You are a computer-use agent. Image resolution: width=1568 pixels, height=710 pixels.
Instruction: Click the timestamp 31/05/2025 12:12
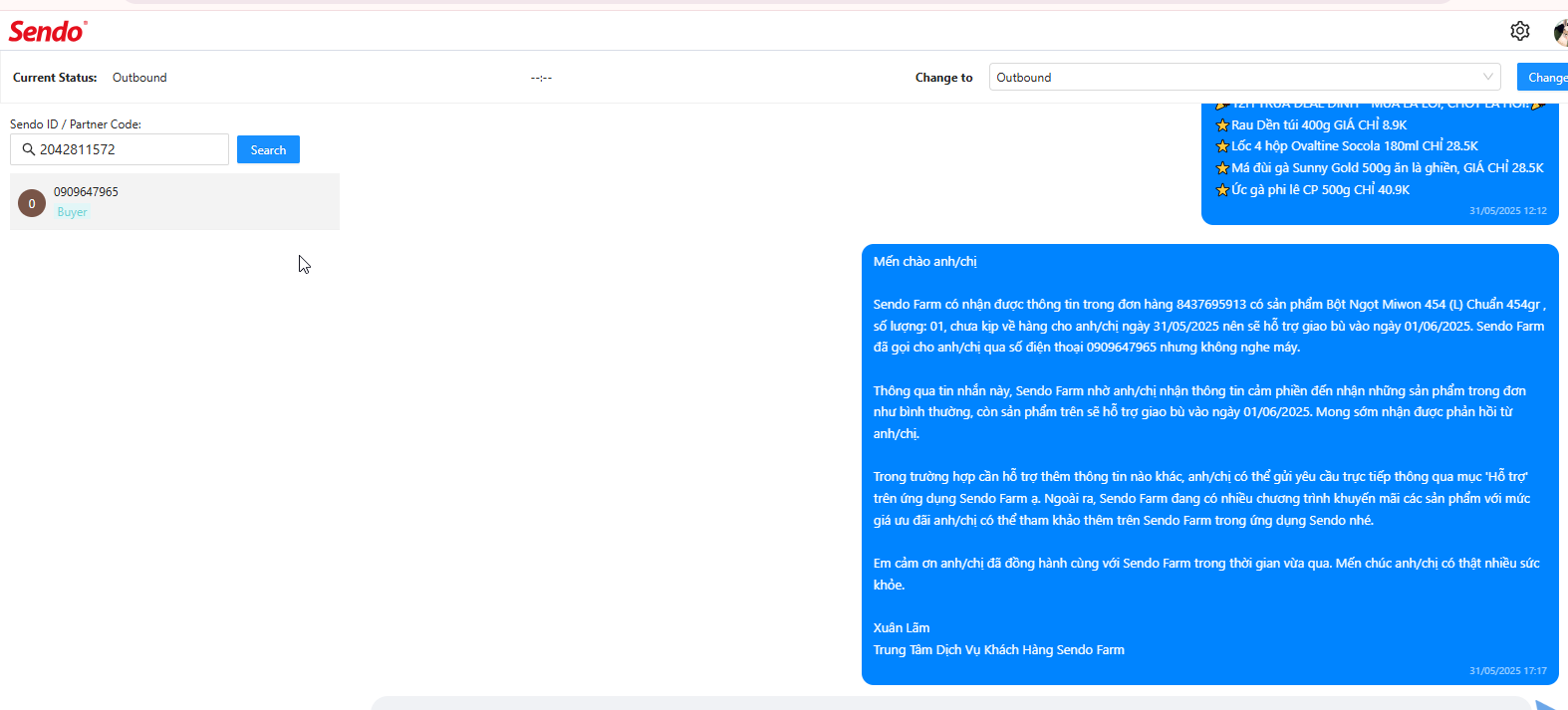[1507, 211]
